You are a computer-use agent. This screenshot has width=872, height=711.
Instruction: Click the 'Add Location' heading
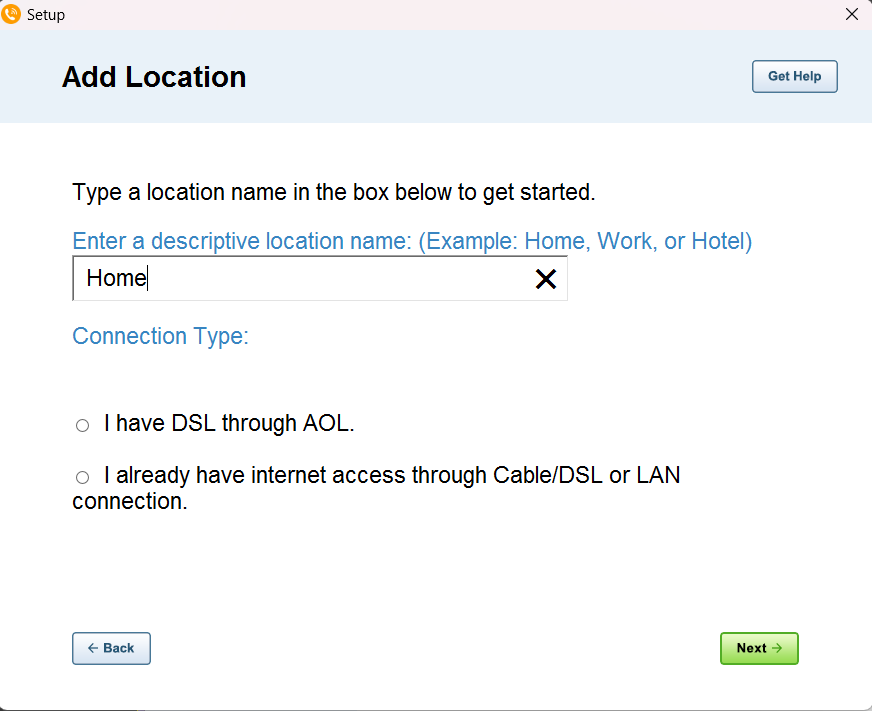pos(154,77)
